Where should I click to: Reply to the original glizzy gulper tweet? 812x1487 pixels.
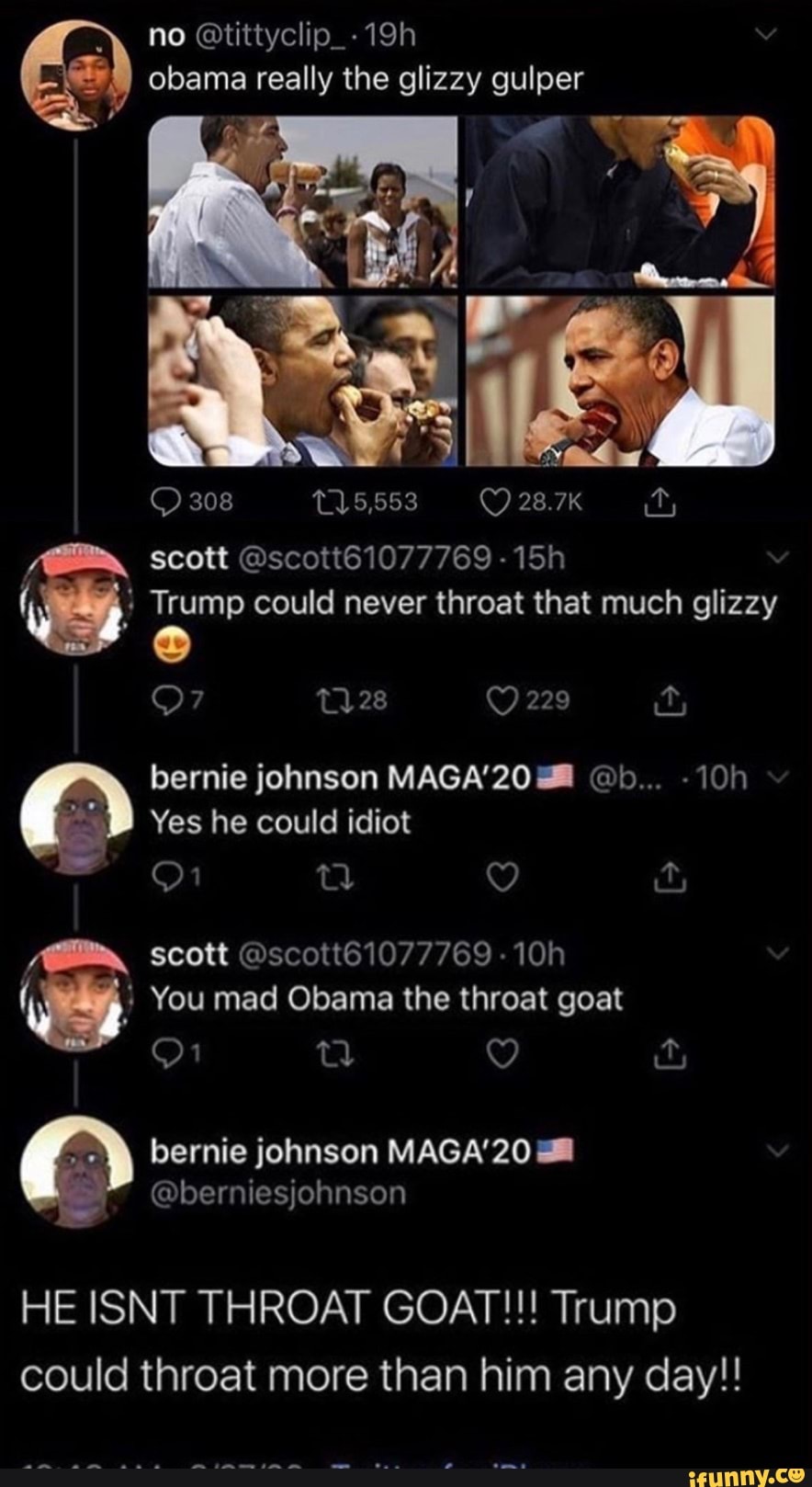coord(166,502)
